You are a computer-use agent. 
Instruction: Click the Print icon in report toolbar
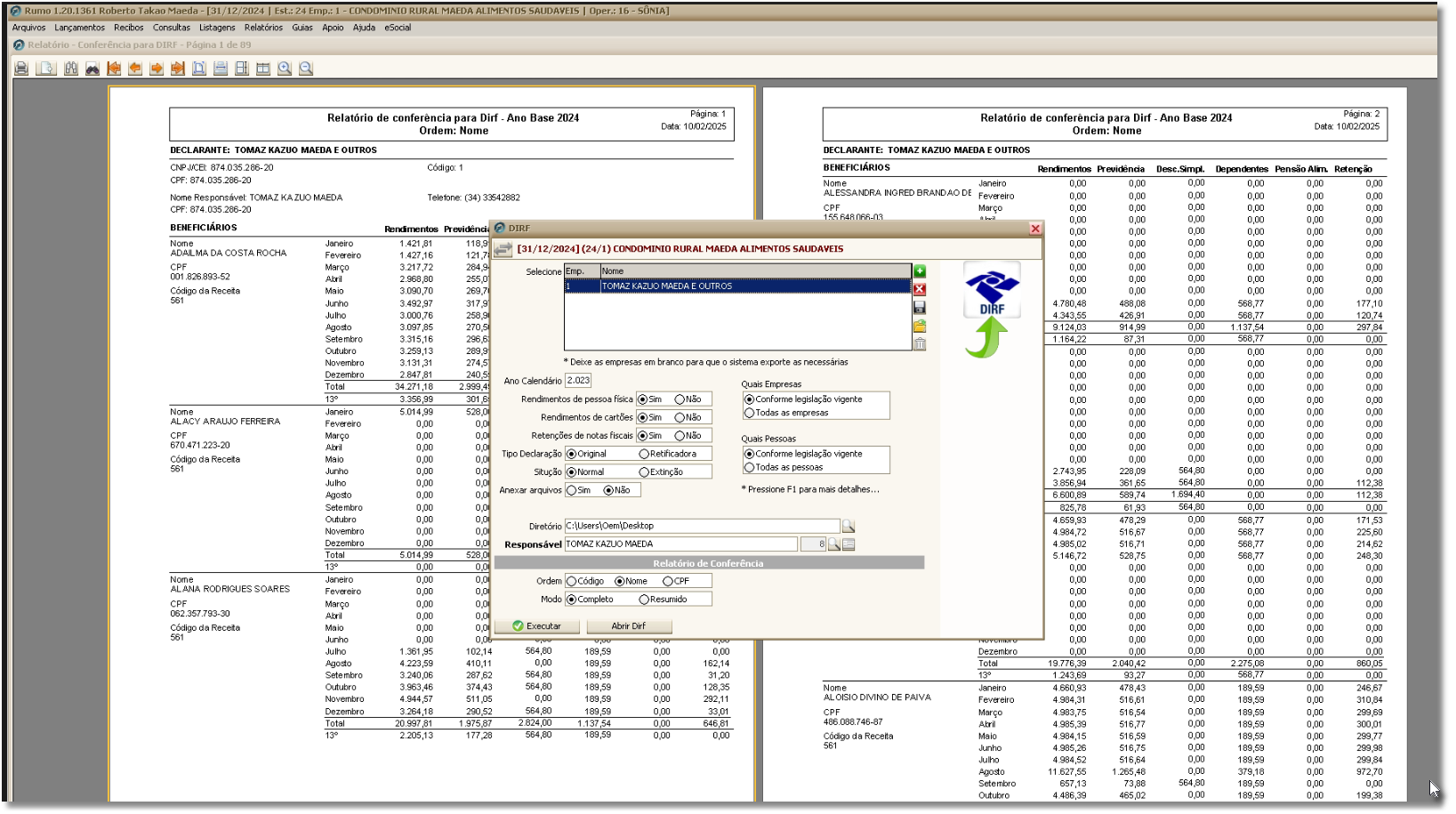pos(21,69)
